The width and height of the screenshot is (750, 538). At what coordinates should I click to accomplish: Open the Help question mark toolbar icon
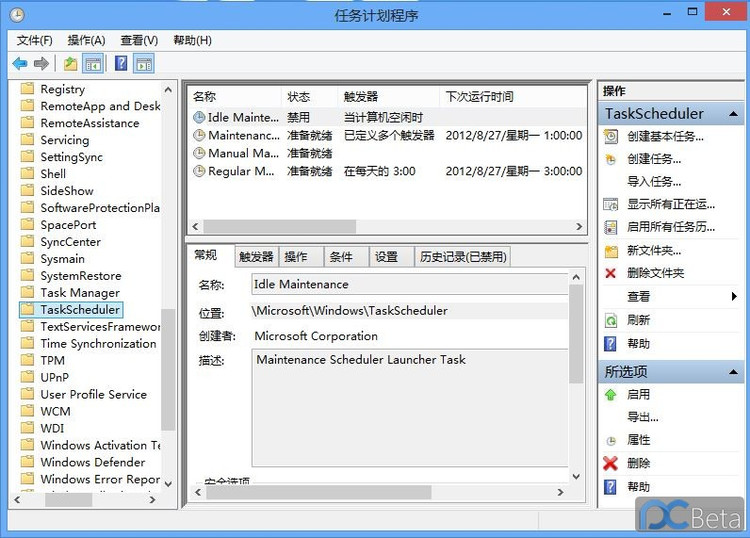[x=121, y=63]
